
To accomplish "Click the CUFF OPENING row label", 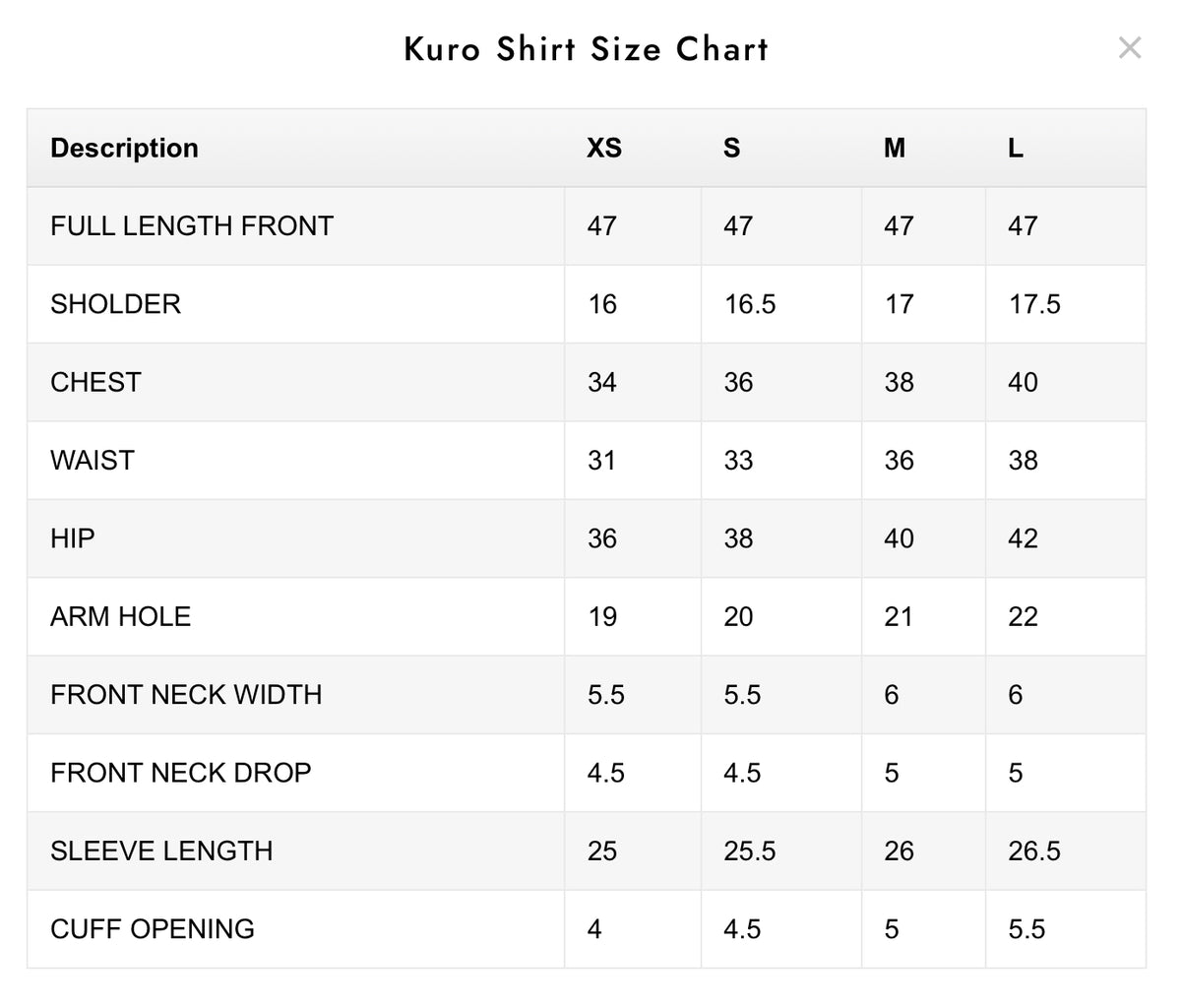I will click(x=153, y=928).
